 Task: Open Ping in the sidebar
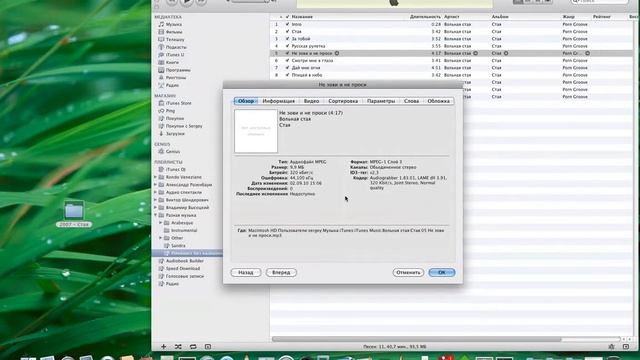click(170, 111)
